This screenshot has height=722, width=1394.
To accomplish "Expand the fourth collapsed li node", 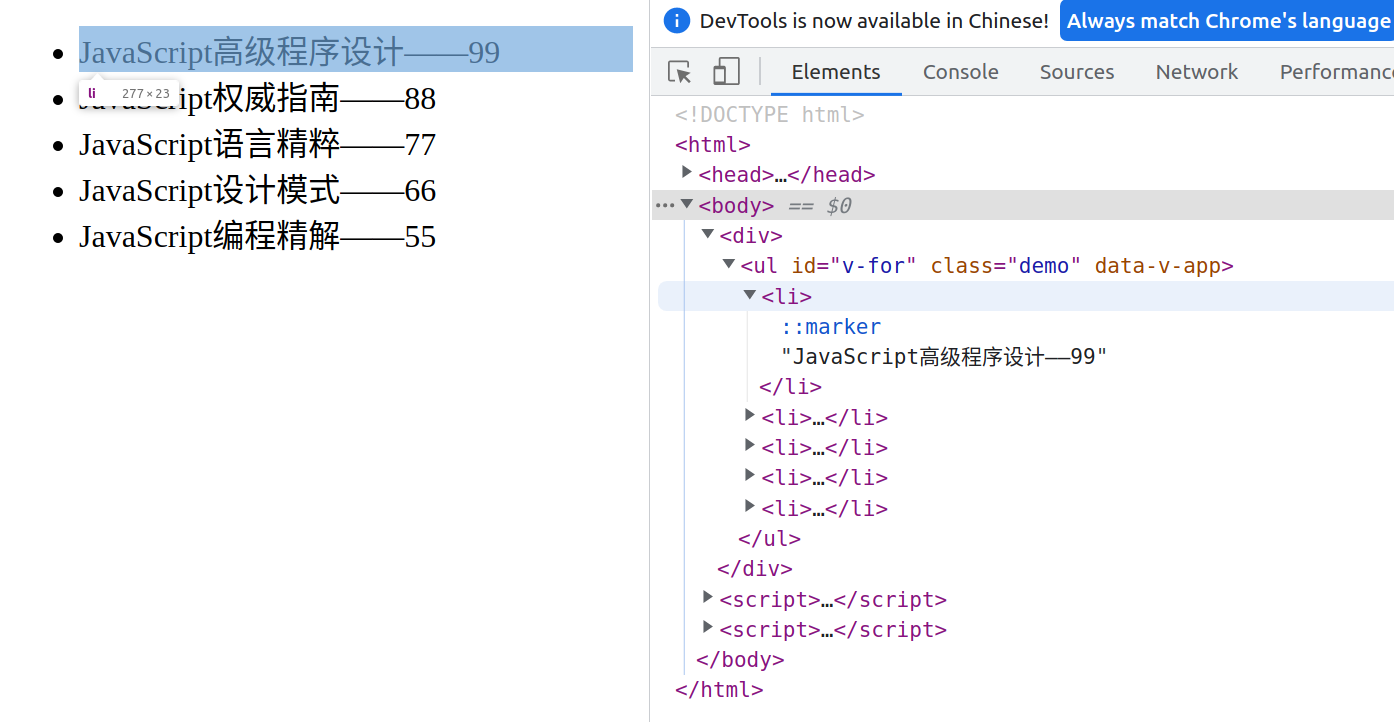I will (750, 475).
